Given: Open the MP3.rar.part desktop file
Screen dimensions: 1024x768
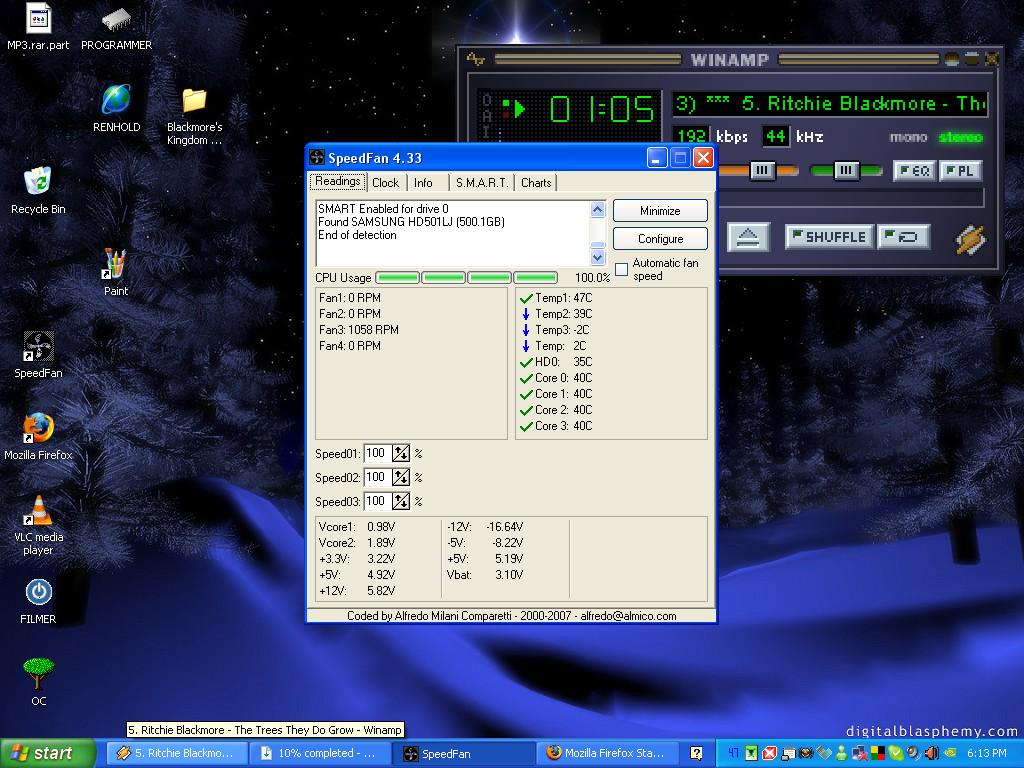Looking at the screenshot, I should pos(38,27).
